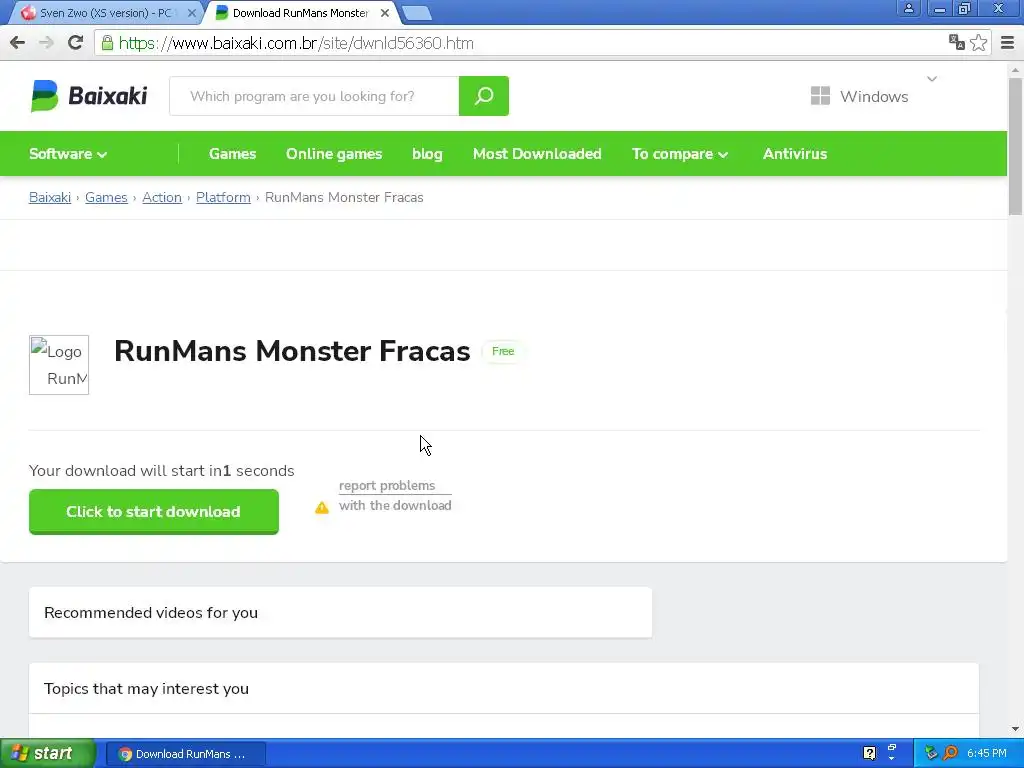Image resolution: width=1024 pixels, height=768 pixels.
Task: Click the Baixaki logo
Action: click(x=89, y=96)
